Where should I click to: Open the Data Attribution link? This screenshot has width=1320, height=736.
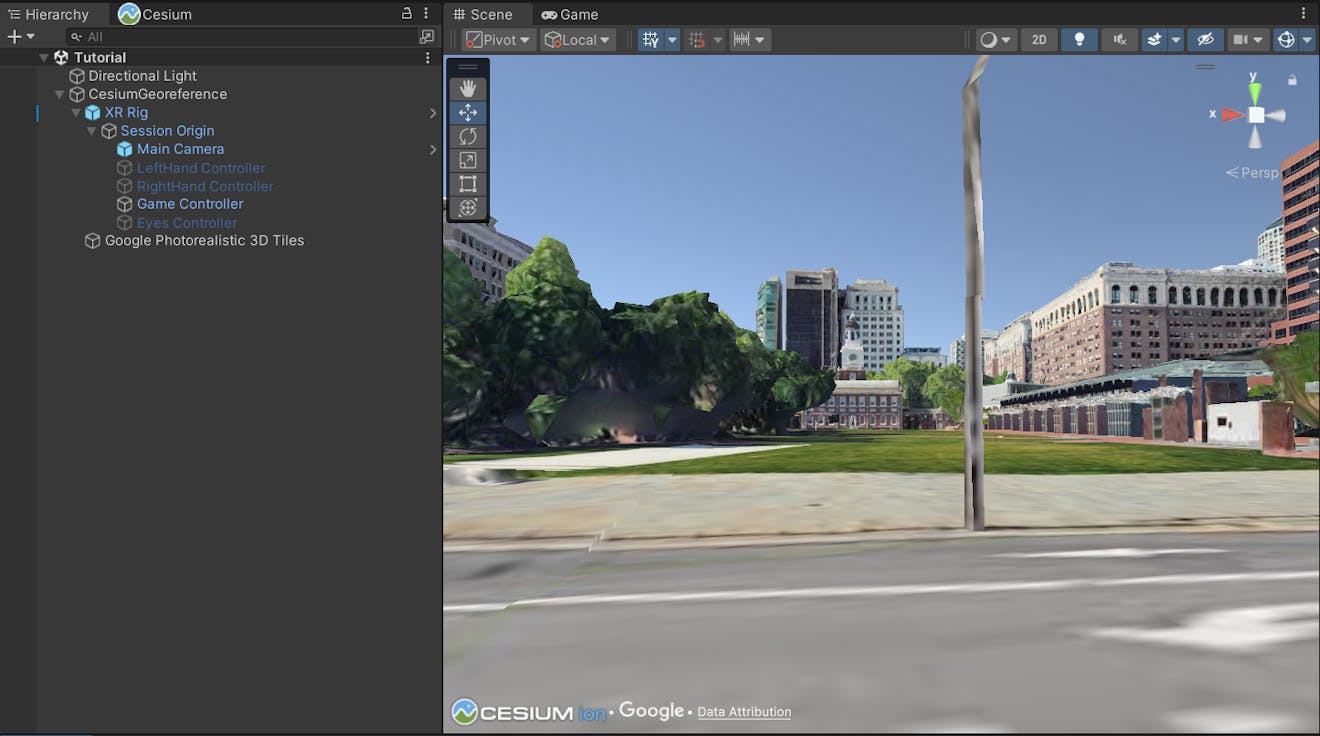pyautogui.click(x=743, y=711)
